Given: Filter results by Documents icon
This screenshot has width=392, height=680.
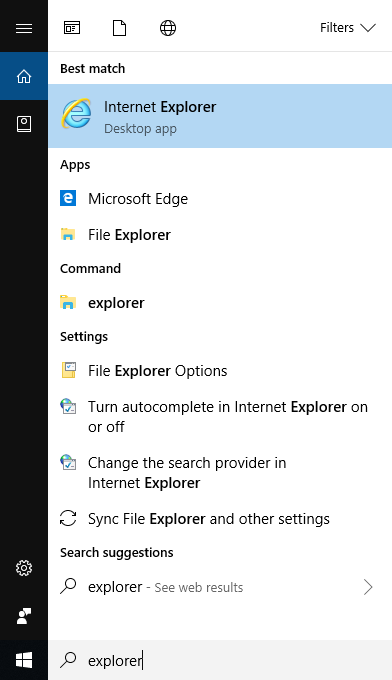Looking at the screenshot, I should [x=119, y=28].
